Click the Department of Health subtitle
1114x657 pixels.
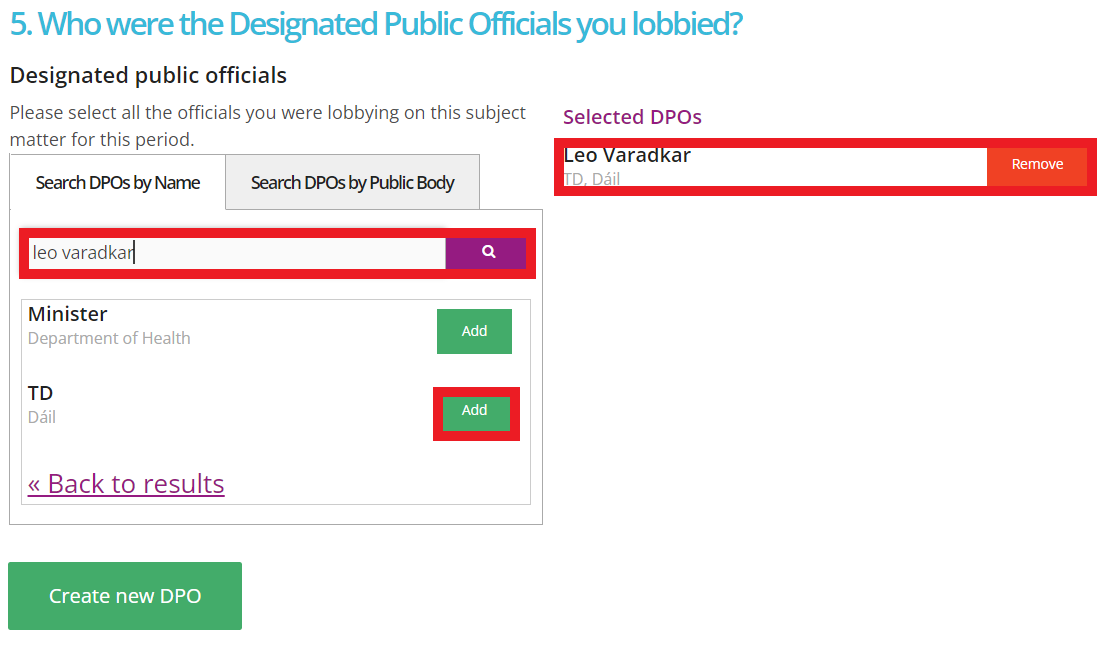click(x=109, y=338)
